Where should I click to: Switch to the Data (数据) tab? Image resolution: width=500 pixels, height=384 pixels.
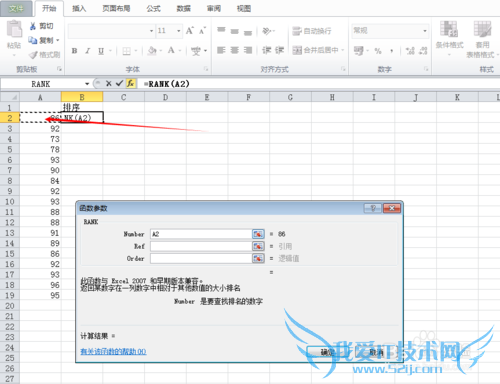point(183,8)
